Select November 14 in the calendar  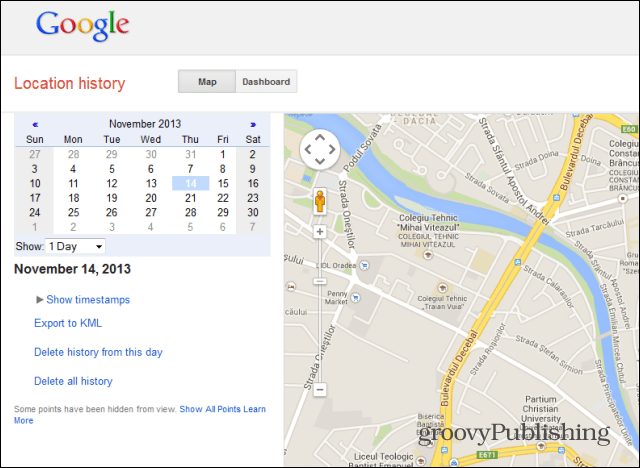click(x=191, y=184)
